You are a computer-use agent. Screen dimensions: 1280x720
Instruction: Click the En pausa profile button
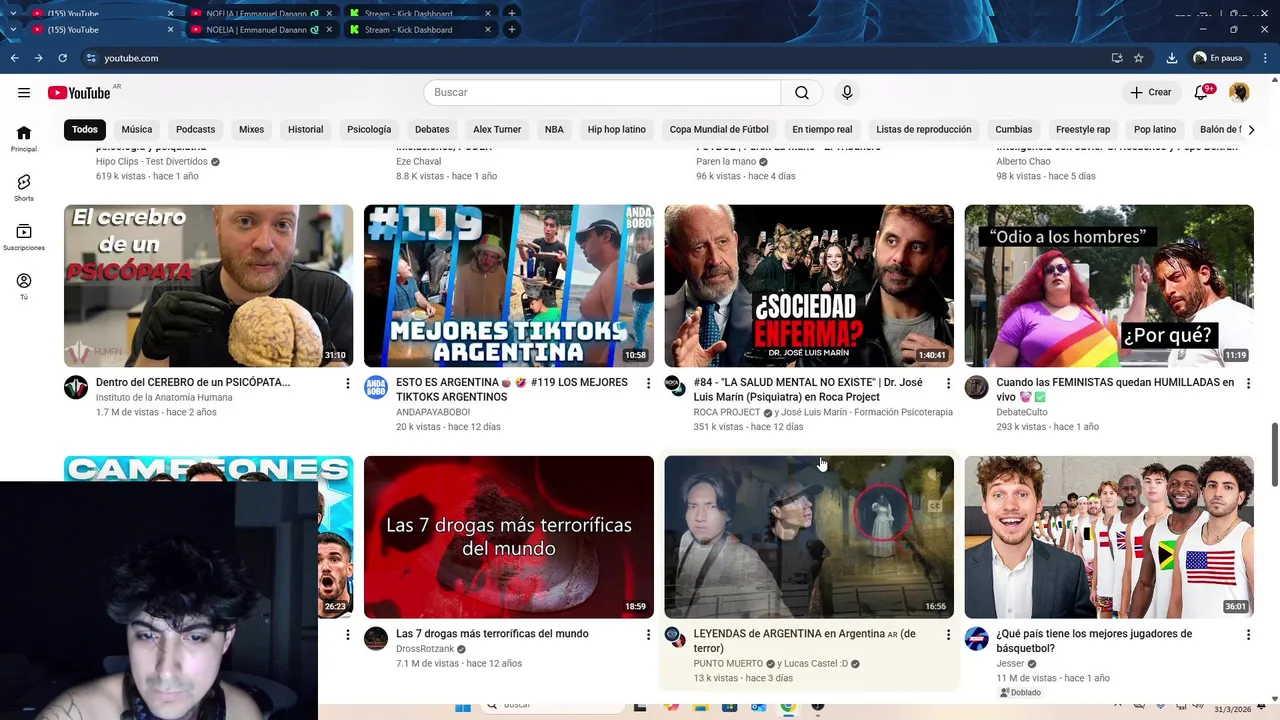coord(1218,58)
